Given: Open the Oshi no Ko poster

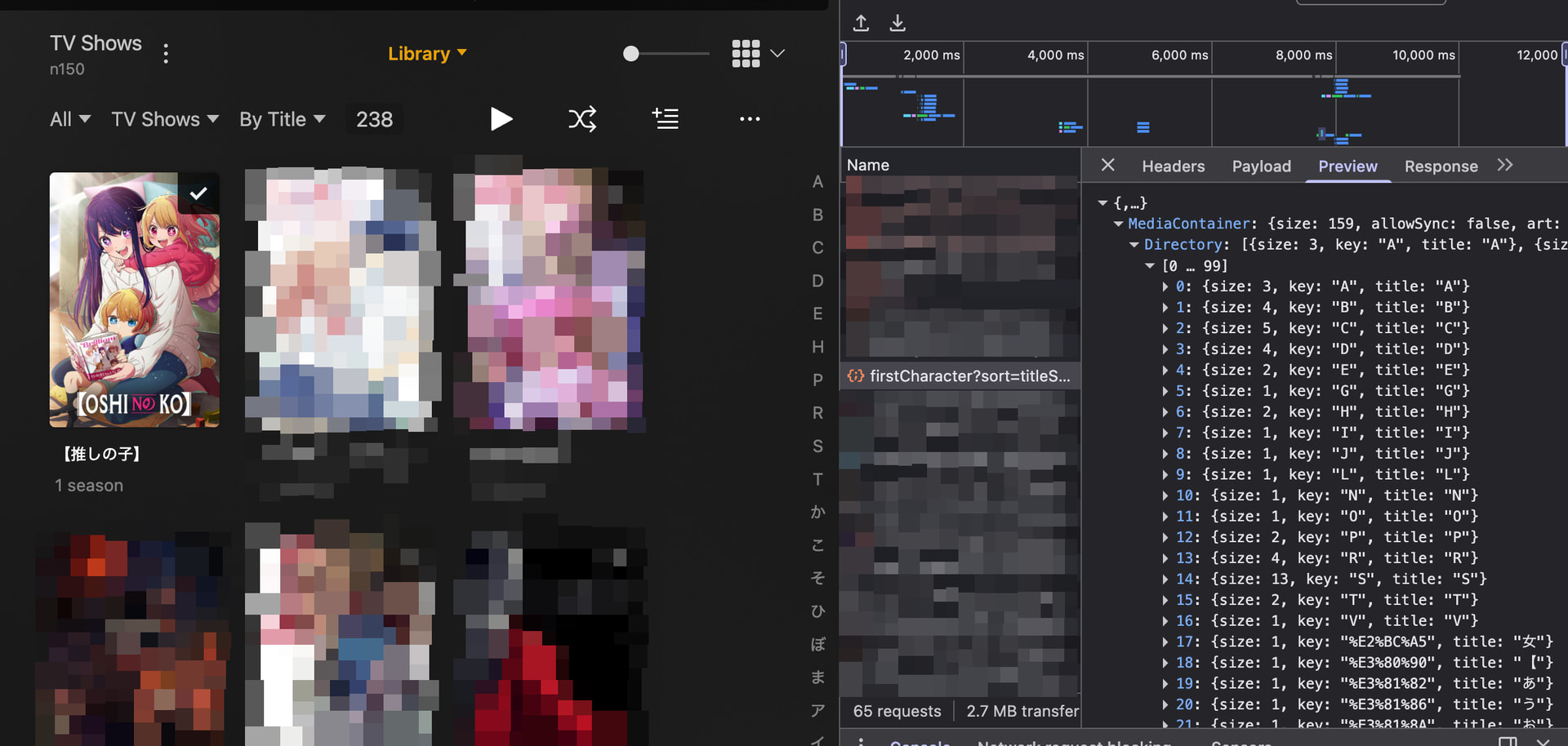Looking at the screenshot, I should coord(135,300).
